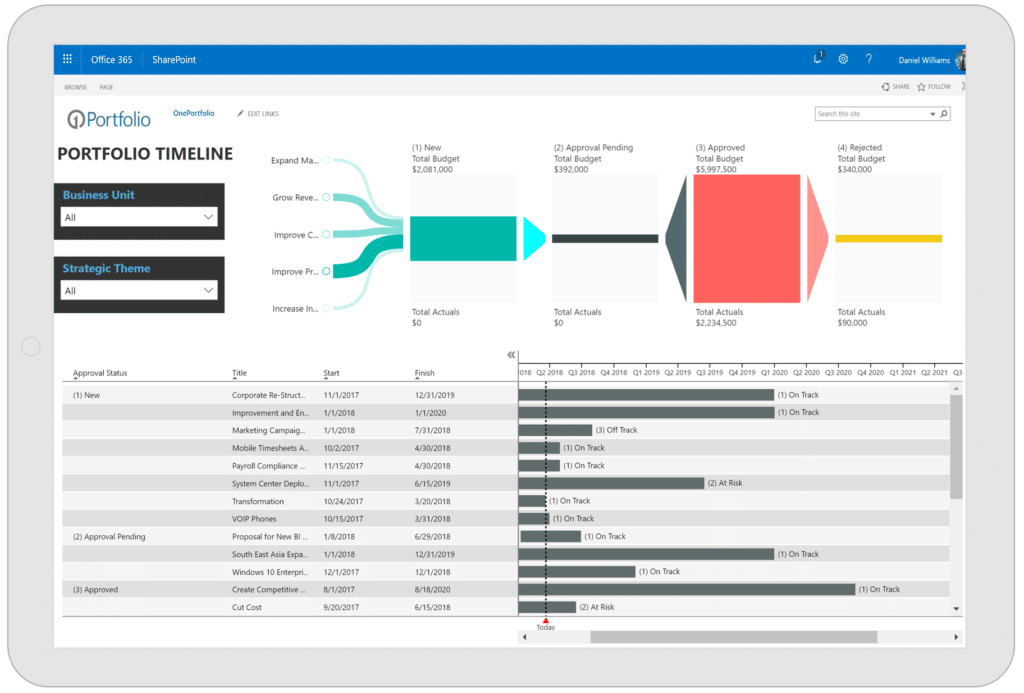
Task: Open the OnePortfolio navigation link
Action: pyautogui.click(x=193, y=113)
